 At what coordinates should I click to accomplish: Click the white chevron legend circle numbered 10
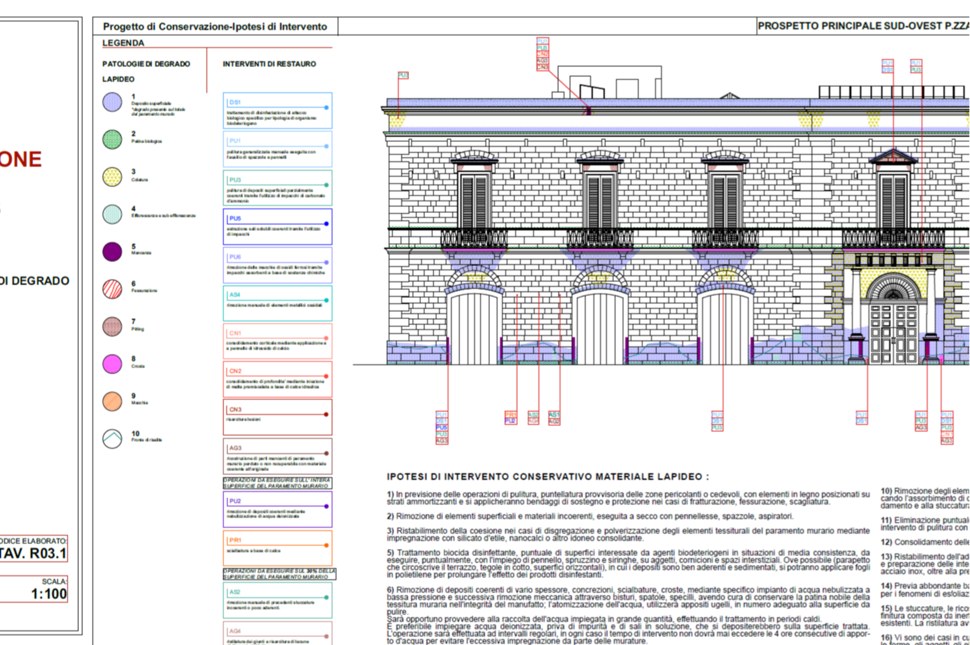pyautogui.click(x=112, y=439)
